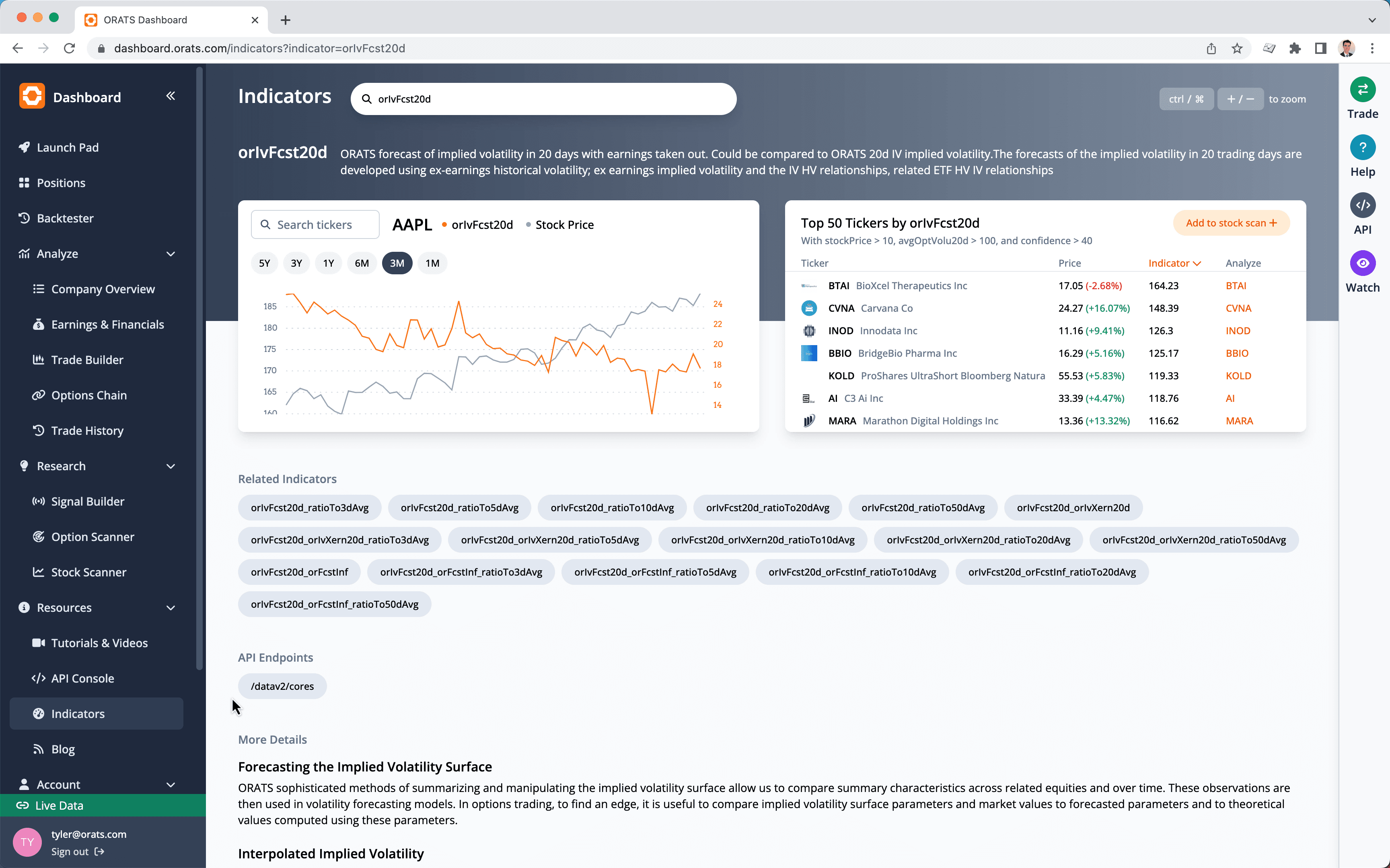Open Company Overview list icon
Viewport: 1390px width, 868px height.
tap(39, 289)
